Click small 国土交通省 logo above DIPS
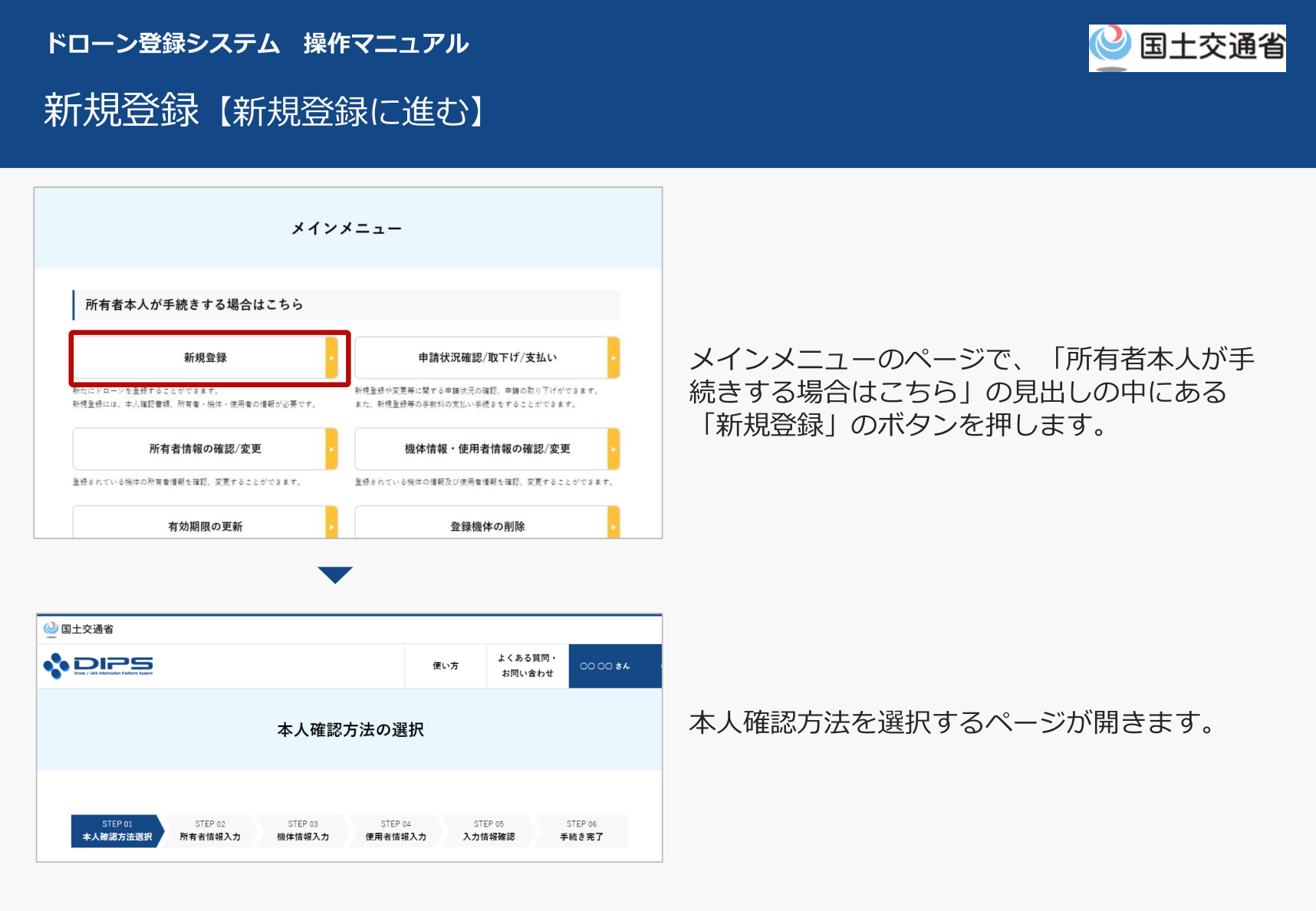 click(78, 629)
